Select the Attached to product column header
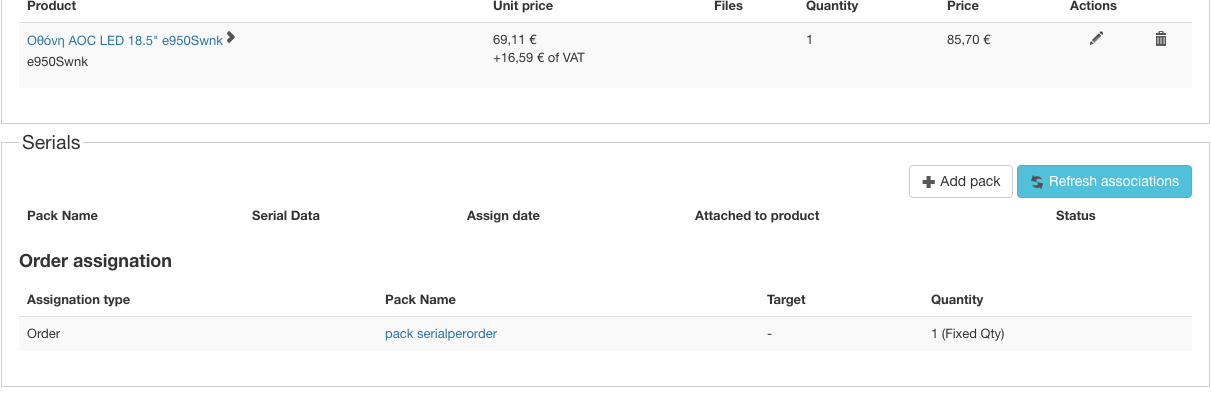The height and width of the screenshot is (397, 1211). coord(757,216)
